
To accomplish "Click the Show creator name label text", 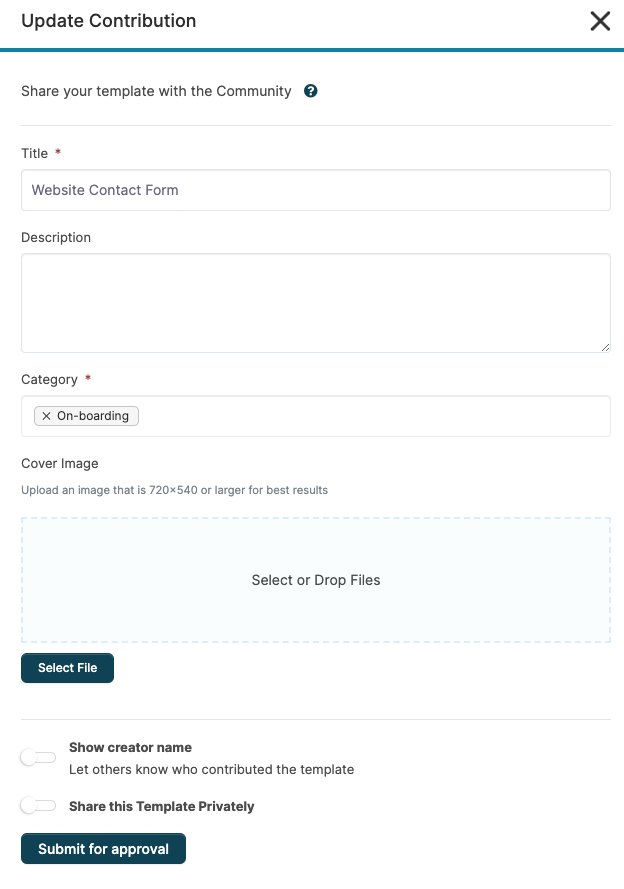I will (130, 747).
